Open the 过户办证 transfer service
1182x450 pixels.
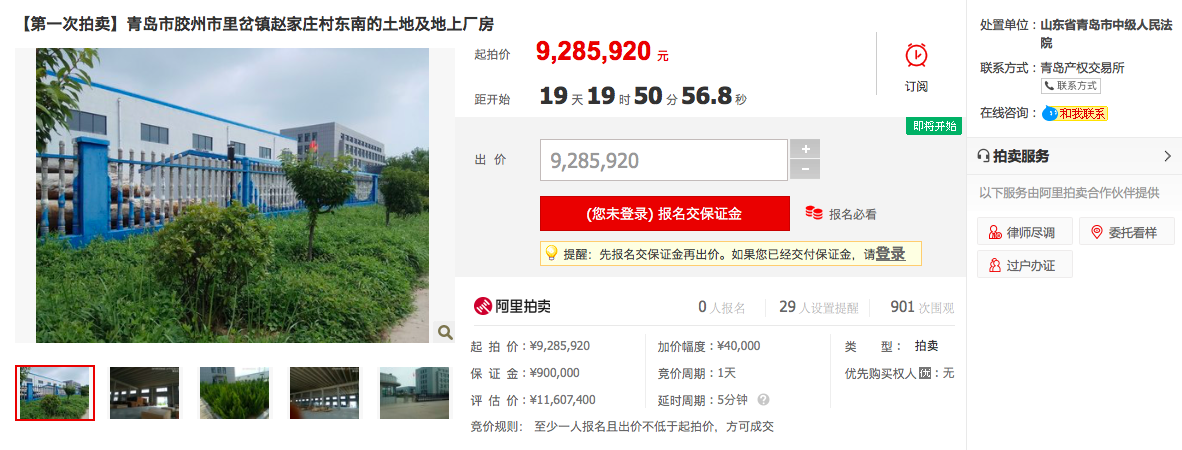(x=1024, y=265)
